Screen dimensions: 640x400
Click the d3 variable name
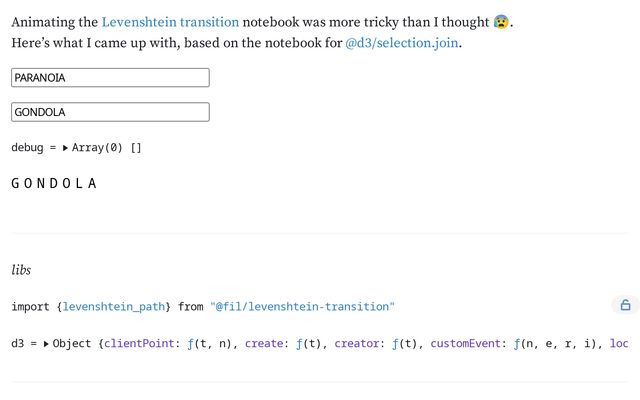point(18,344)
